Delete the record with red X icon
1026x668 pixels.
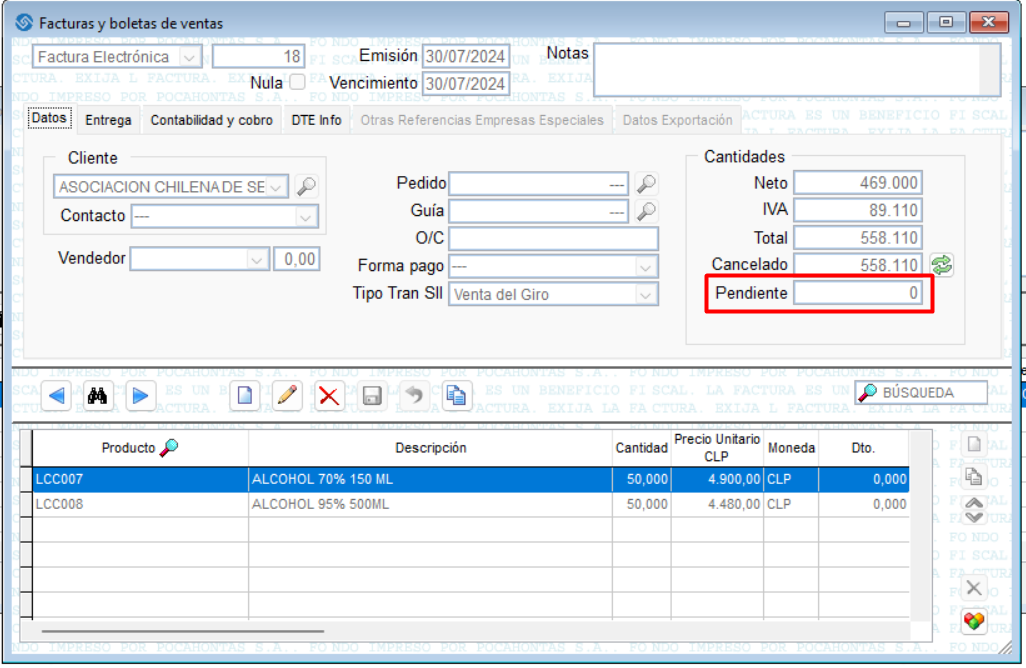tap(328, 396)
